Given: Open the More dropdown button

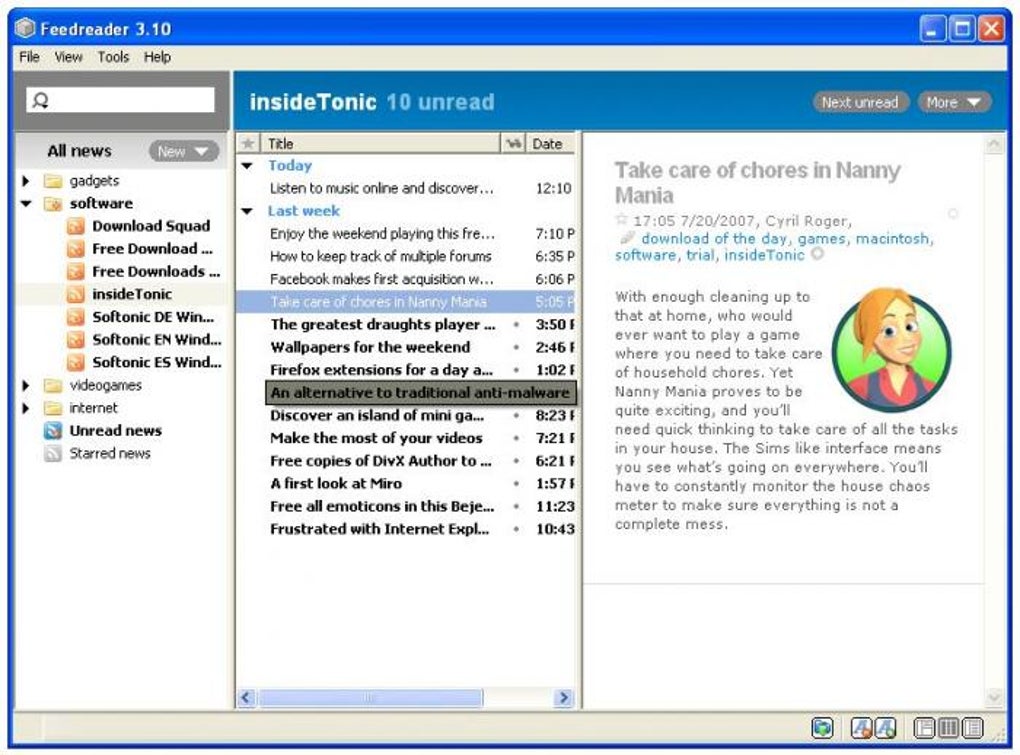Looking at the screenshot, I should [954, 102].
